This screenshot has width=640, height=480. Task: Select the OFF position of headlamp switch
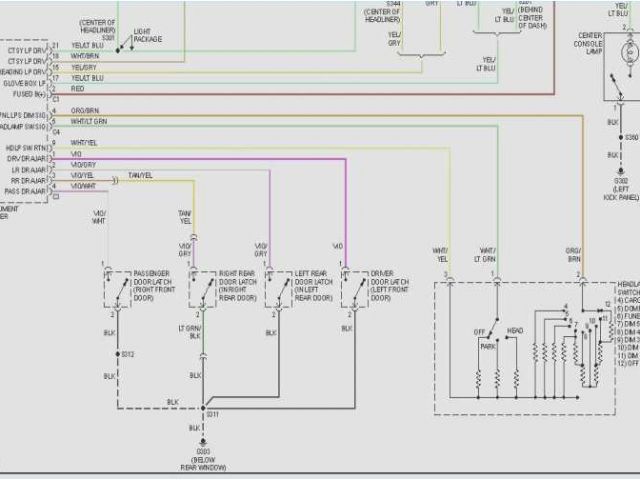click(479, 332)
